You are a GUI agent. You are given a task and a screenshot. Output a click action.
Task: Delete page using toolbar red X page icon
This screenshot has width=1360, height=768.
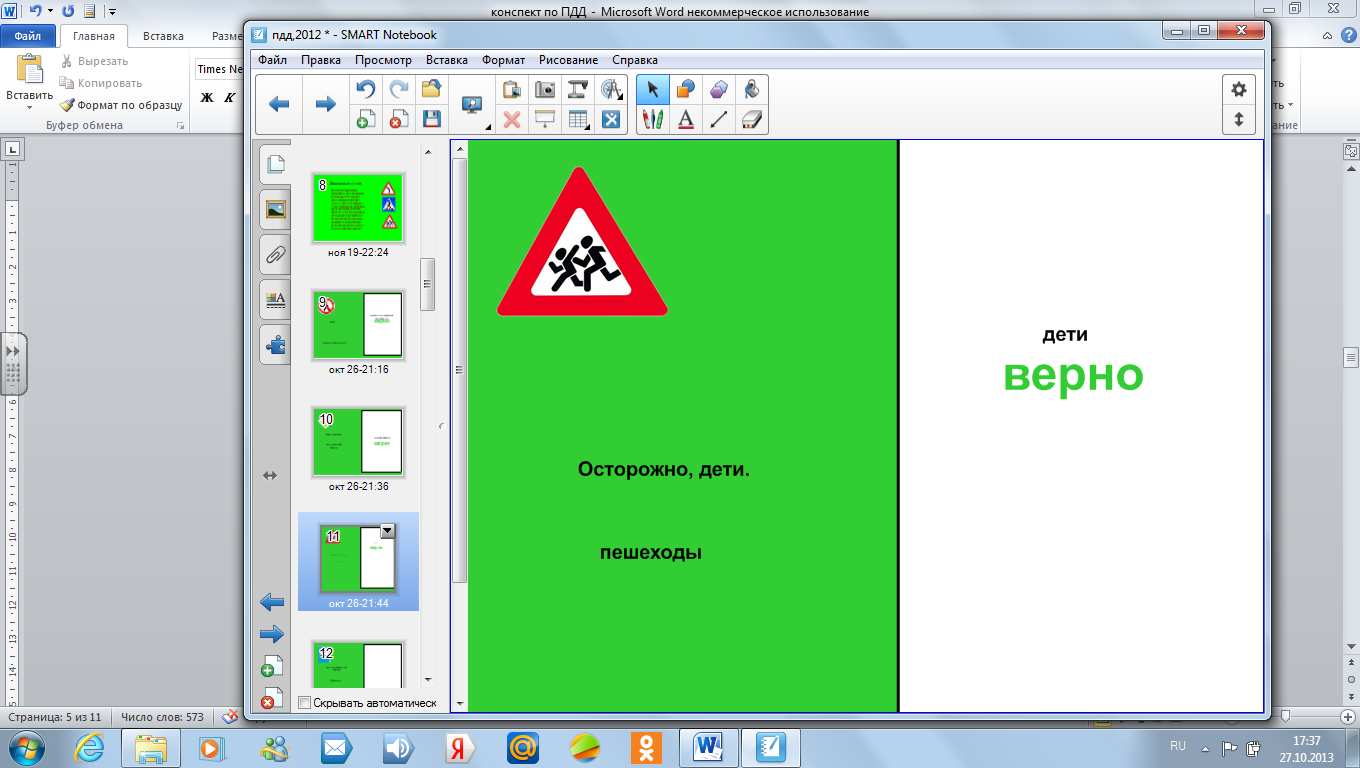pos(398,119)
